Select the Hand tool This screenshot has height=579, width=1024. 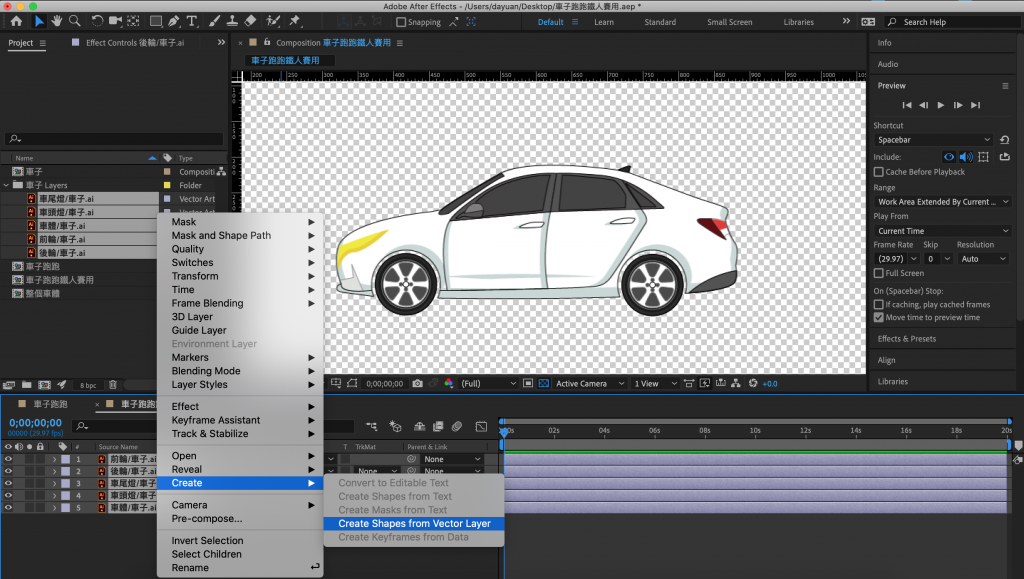[x=57, y=21]
